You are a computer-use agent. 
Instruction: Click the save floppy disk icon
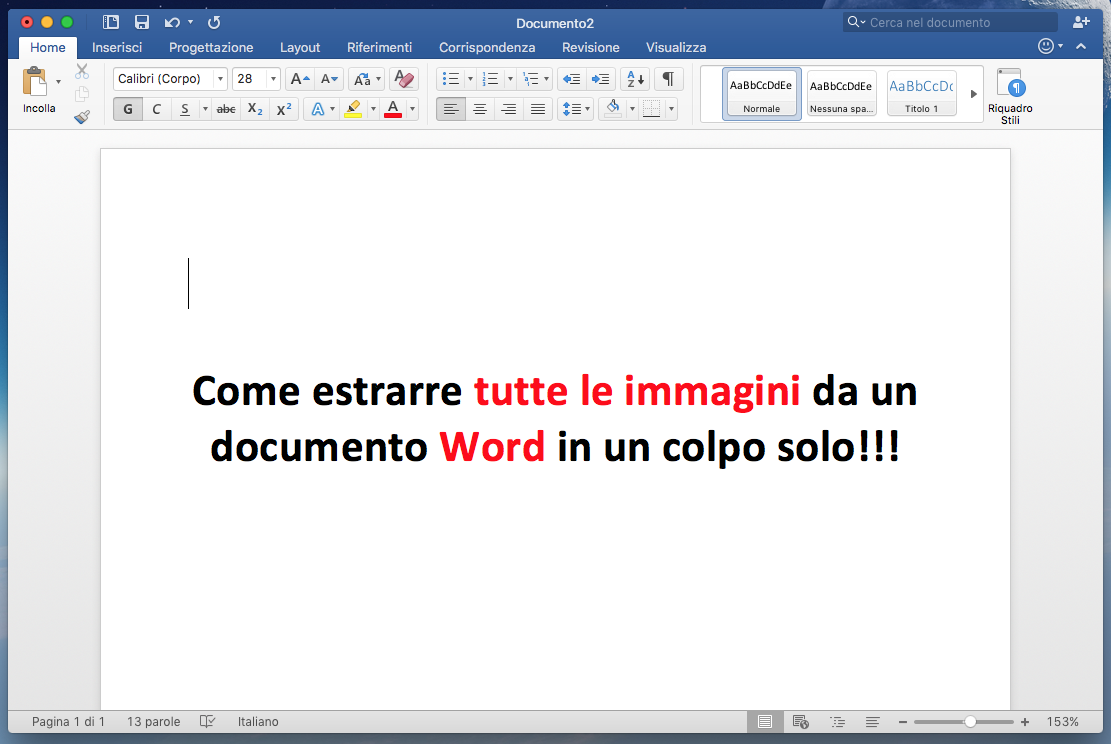[x=142, y=22]
